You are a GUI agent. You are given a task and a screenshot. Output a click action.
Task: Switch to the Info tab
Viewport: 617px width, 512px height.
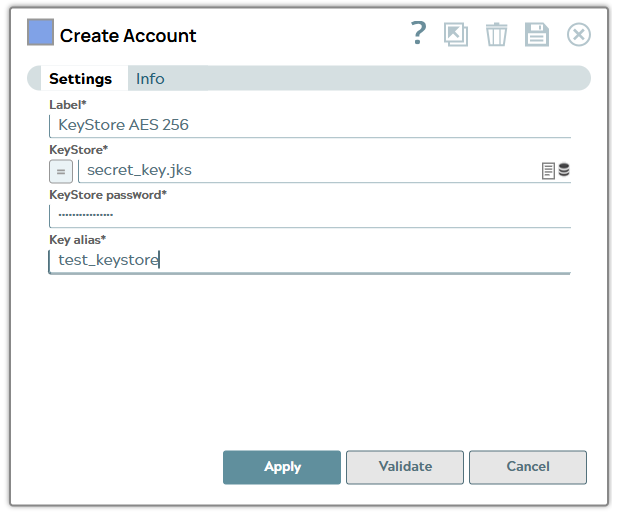[x=150, y=79]
